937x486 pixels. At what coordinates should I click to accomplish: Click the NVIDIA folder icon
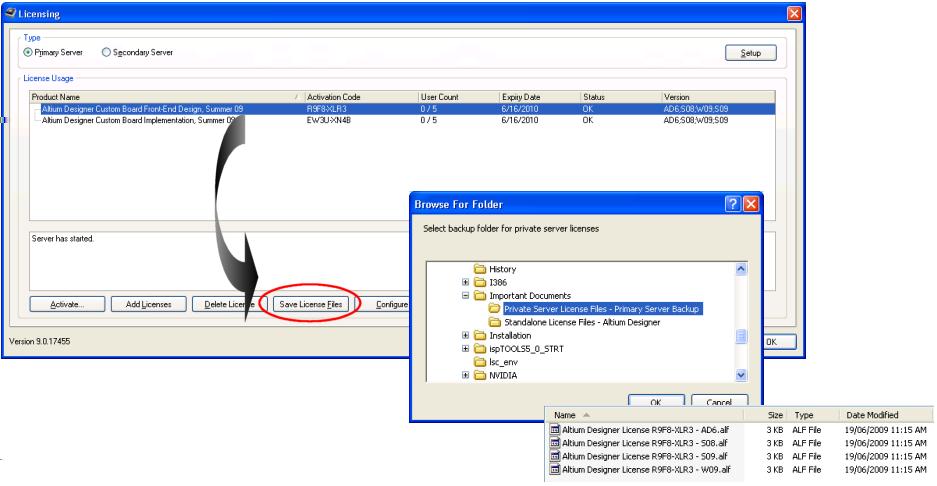(480, 375)
